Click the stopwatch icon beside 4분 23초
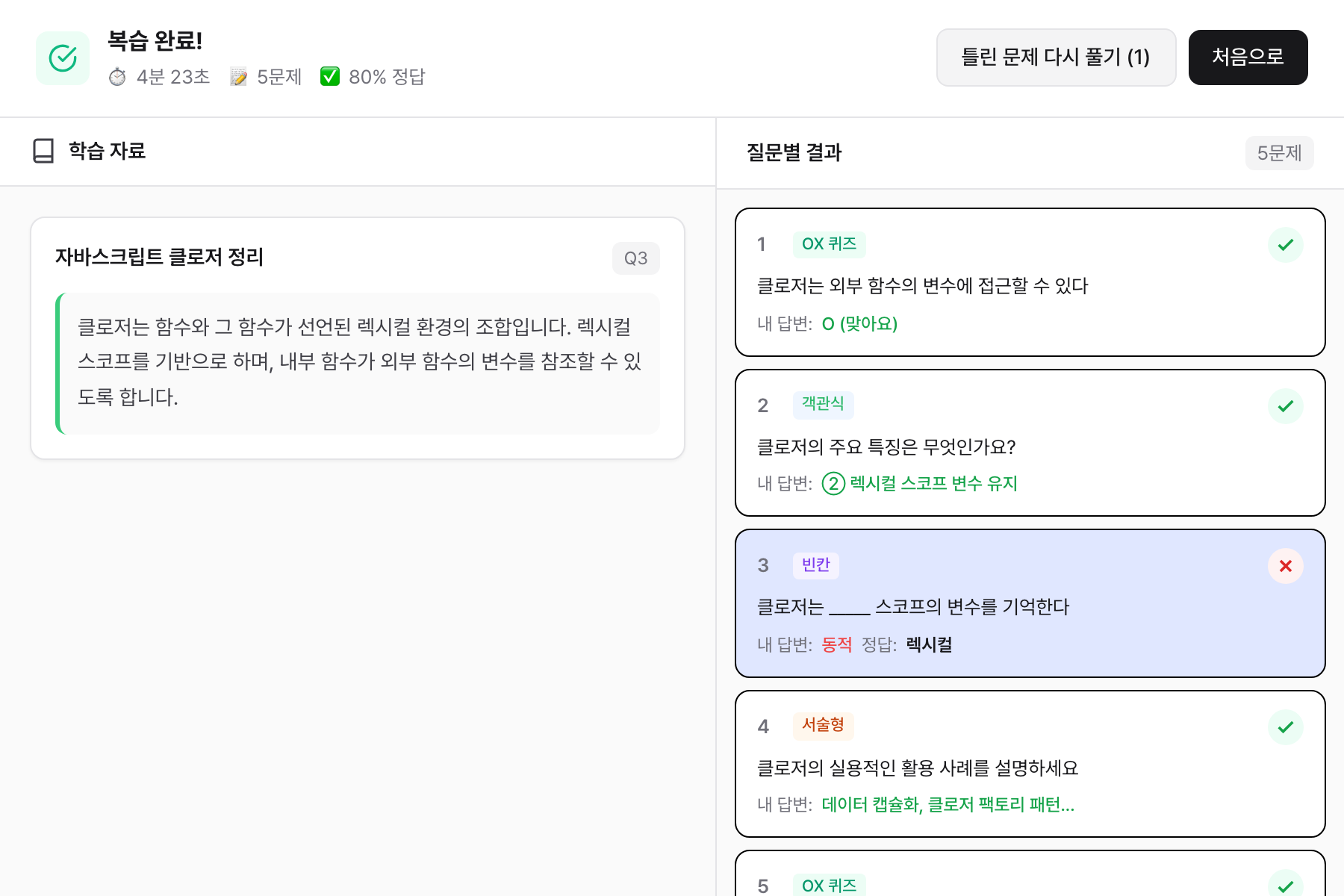 pos(117,77)
